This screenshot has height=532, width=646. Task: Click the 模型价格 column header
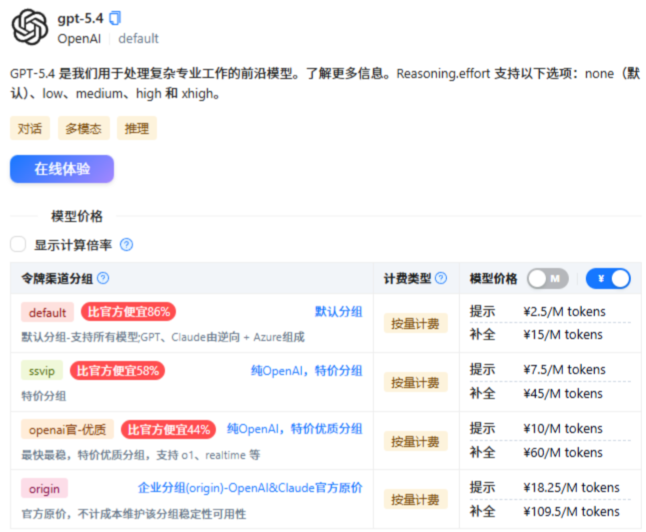(x=494, y=279)
